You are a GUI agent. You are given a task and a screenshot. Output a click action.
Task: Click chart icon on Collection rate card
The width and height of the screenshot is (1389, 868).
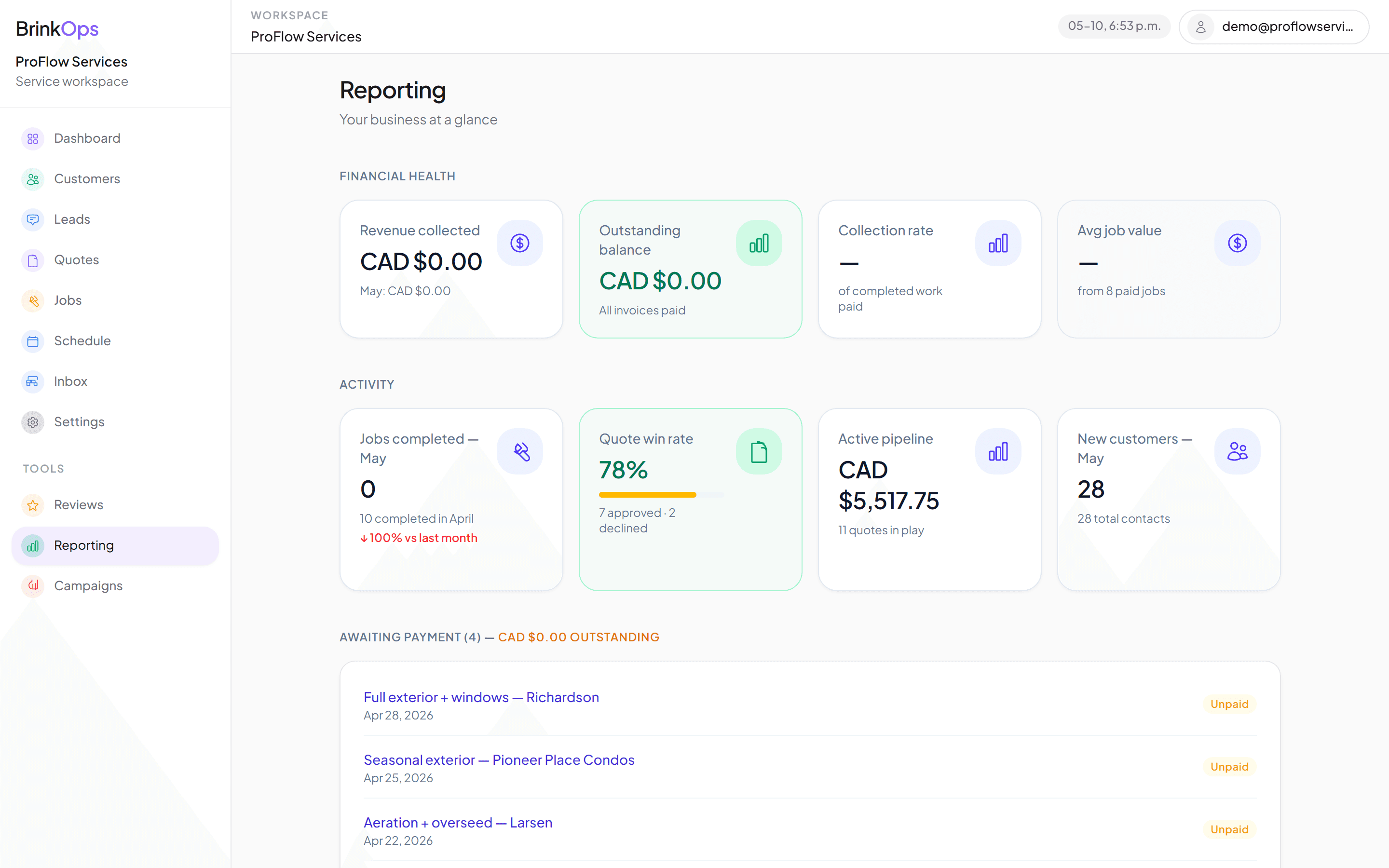[998, 243]
